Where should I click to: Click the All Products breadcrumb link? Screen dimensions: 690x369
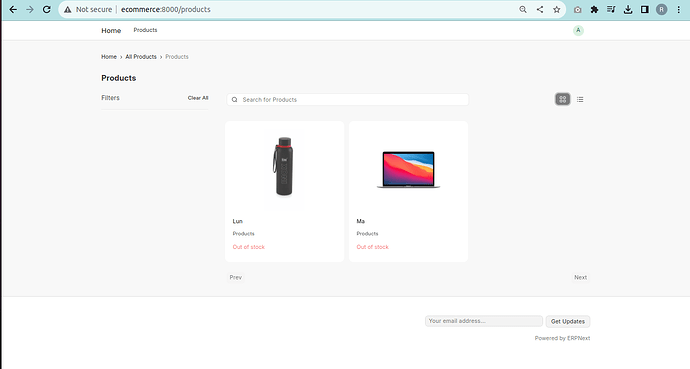[x=141, y=57]
